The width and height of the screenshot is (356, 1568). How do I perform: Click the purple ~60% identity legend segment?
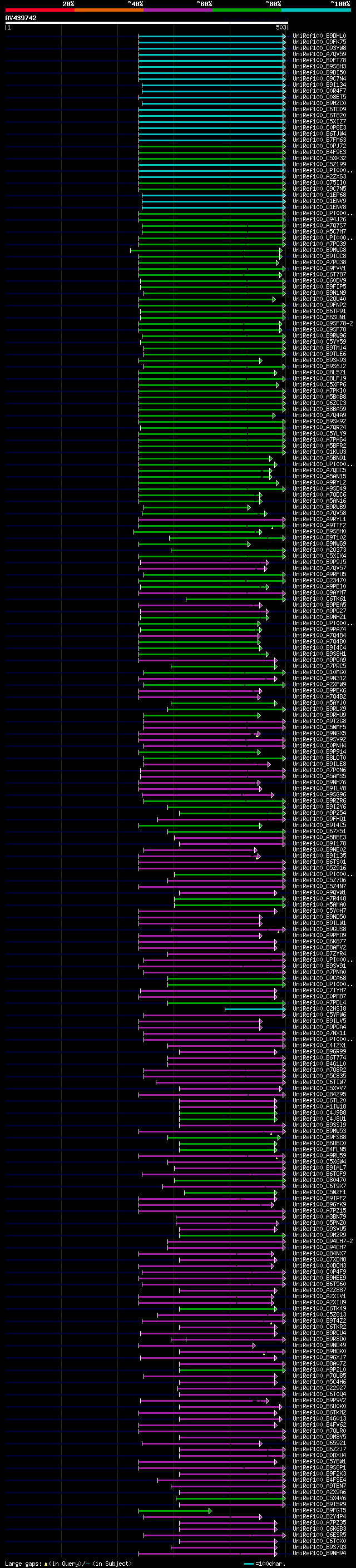(177, 11)
